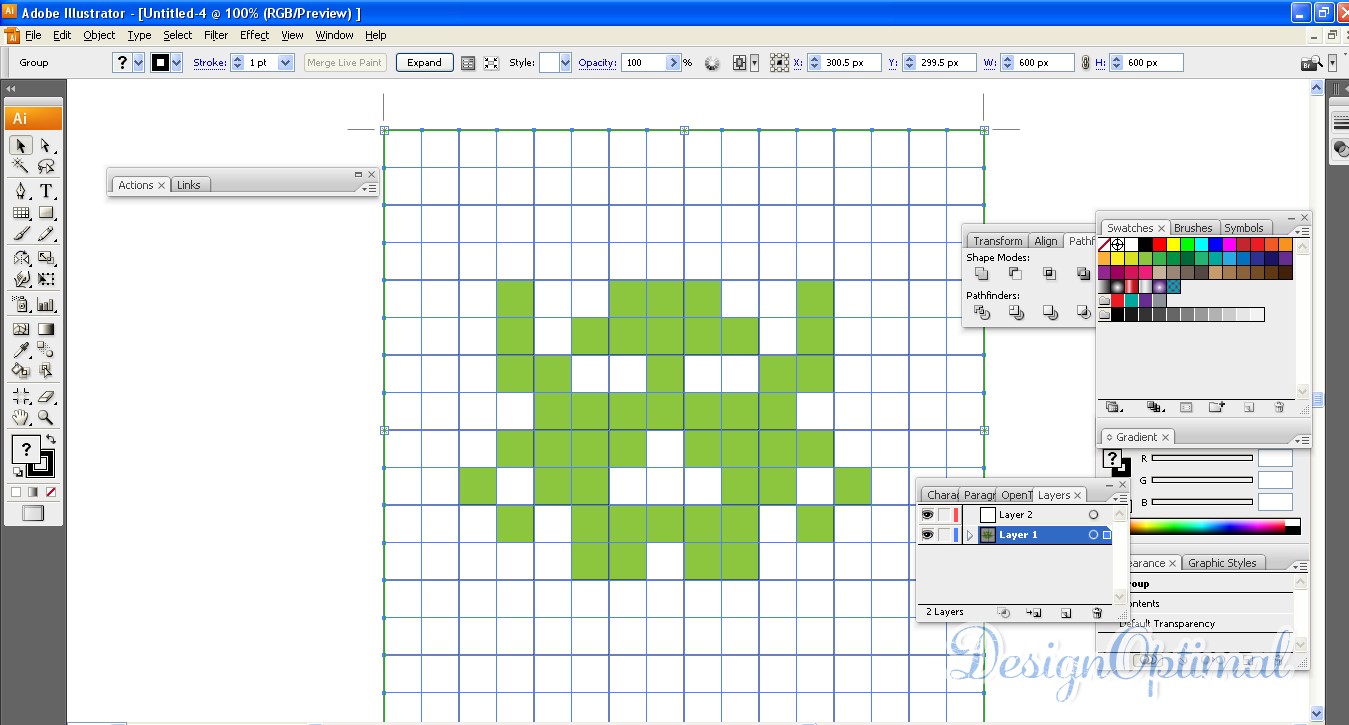The height and width of the screenshot is (725, 1349).
Task: Pick the red swatch in Swatches panel
Action: (1159, 244)
